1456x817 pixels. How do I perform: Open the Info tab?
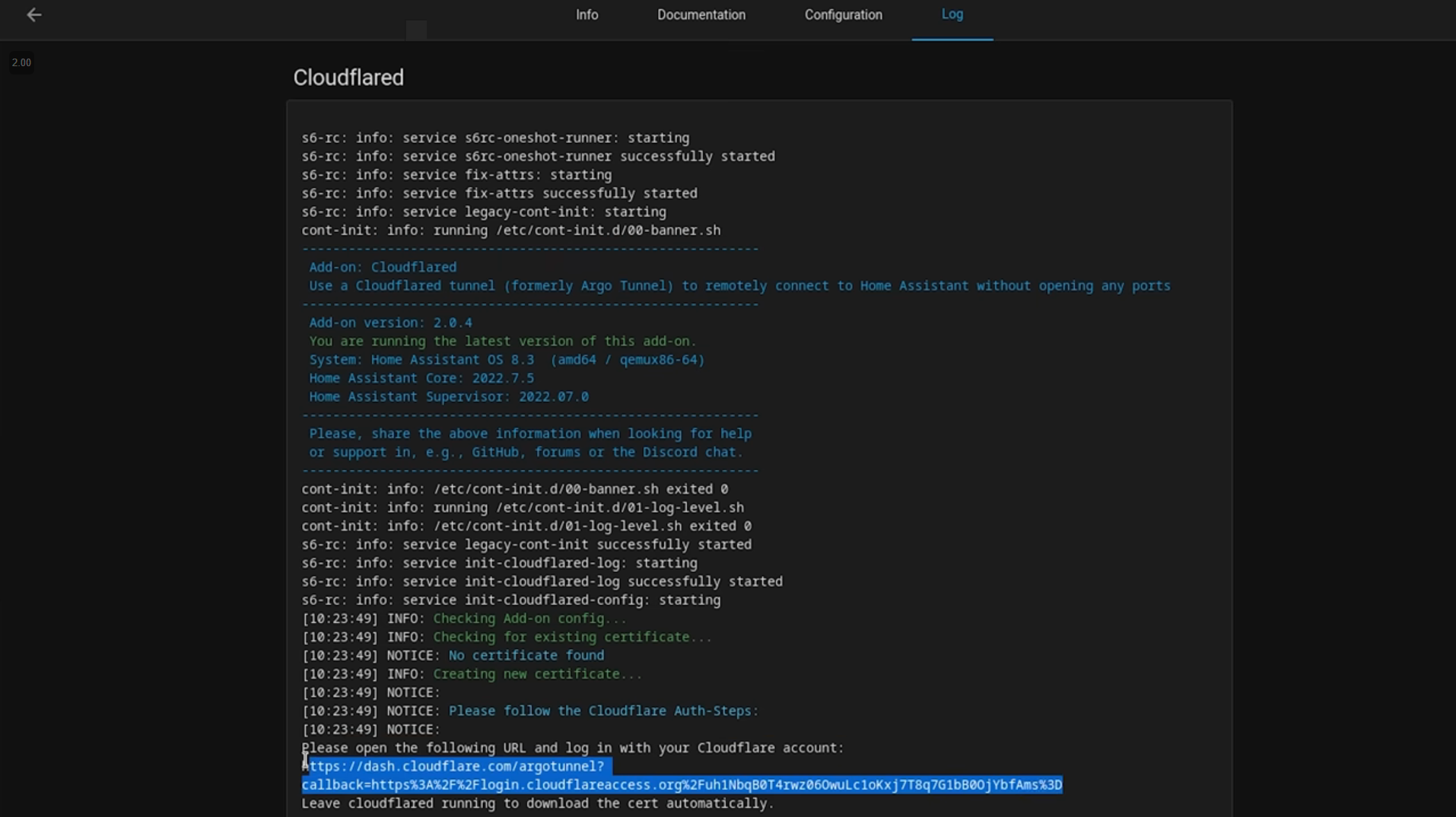pos(587,14)
